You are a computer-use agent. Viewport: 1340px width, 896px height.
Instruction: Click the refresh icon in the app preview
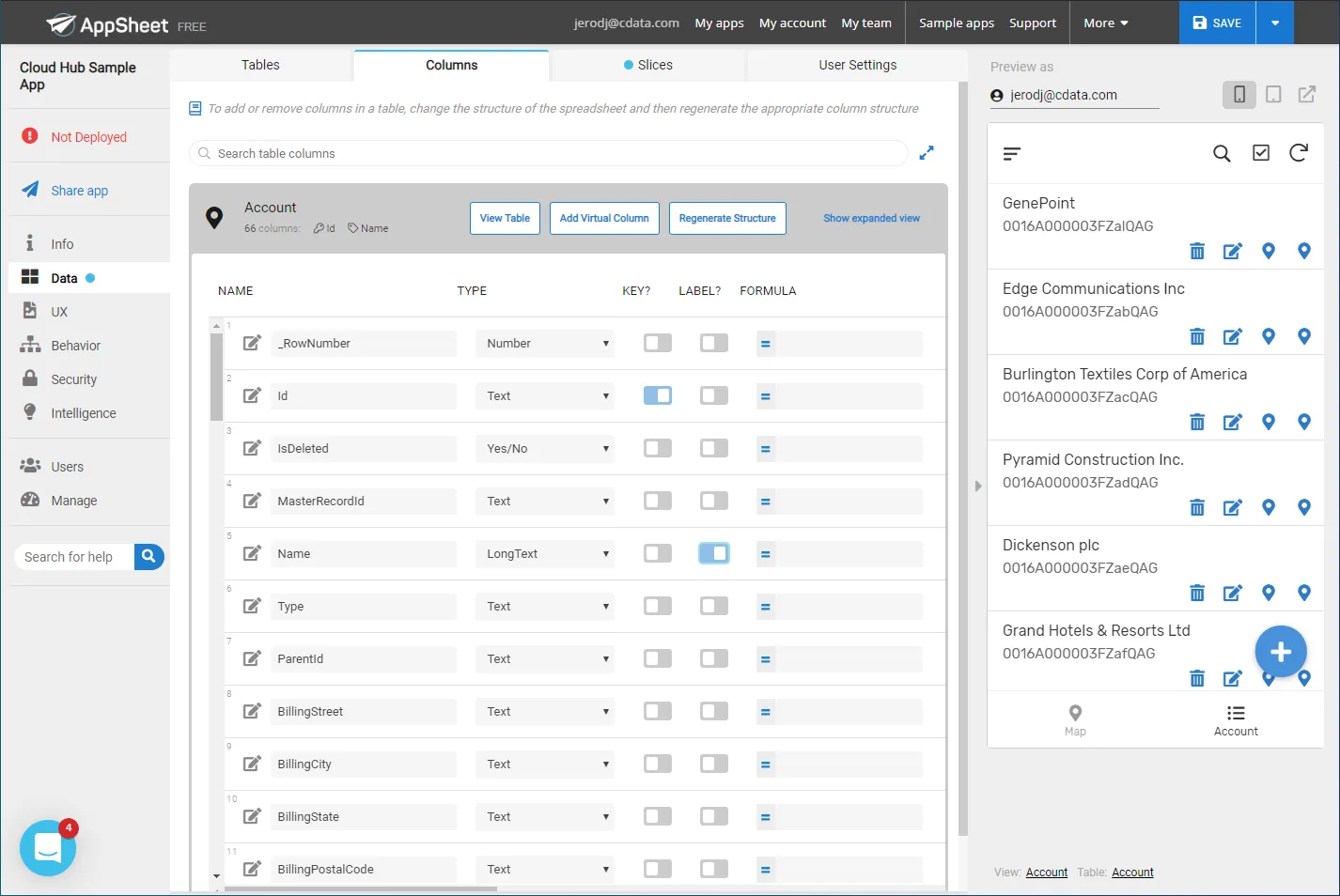1298,153
